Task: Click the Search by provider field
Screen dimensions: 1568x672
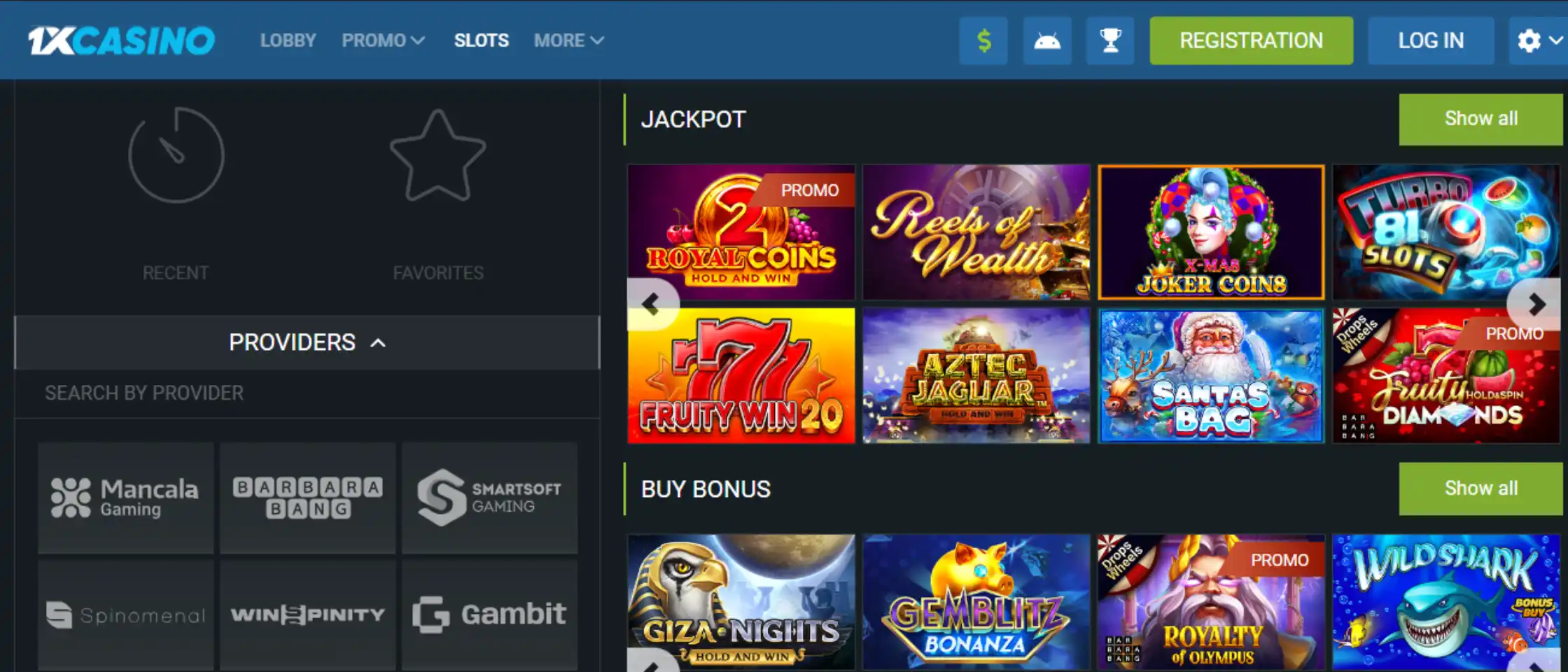Action: (307, 393)
